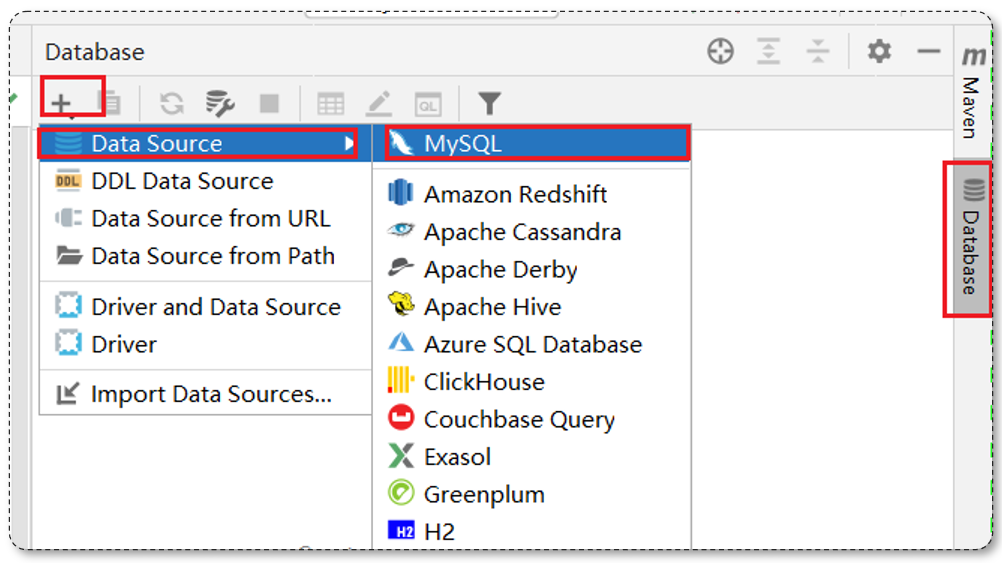This screenshot has width=1002, height=563.
Task: Open Data Source Properties wrench icon
Action: [220, 102]
